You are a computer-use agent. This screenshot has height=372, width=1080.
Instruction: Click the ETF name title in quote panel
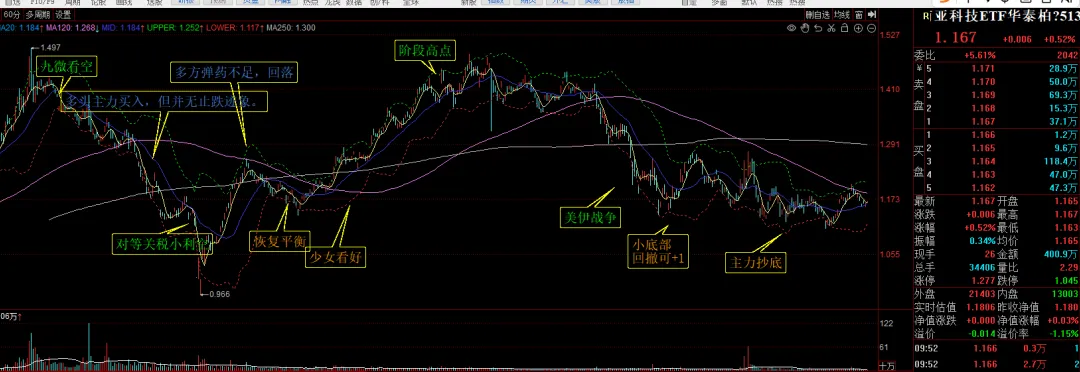coord(1006,17)
